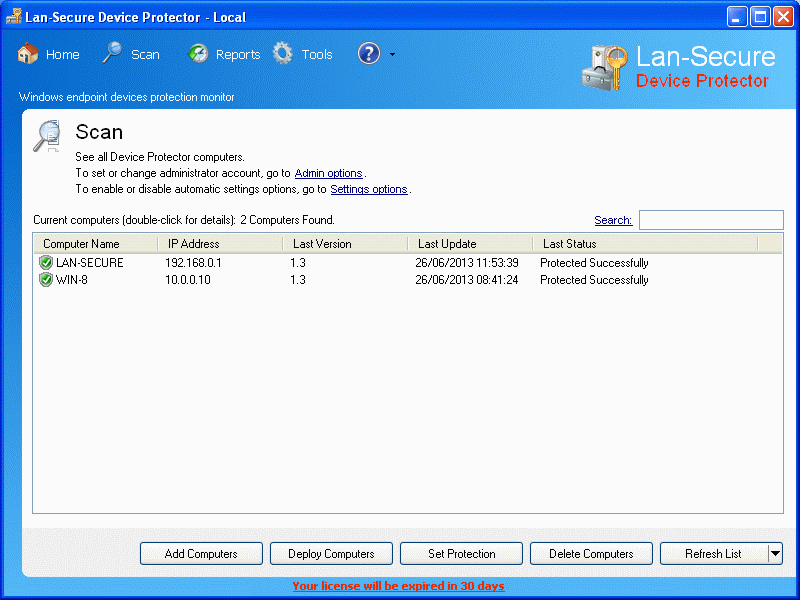Click timestamp 26/06/2013 11:53:39
This screenshot has height=600, width=800.
click(467, 263)
